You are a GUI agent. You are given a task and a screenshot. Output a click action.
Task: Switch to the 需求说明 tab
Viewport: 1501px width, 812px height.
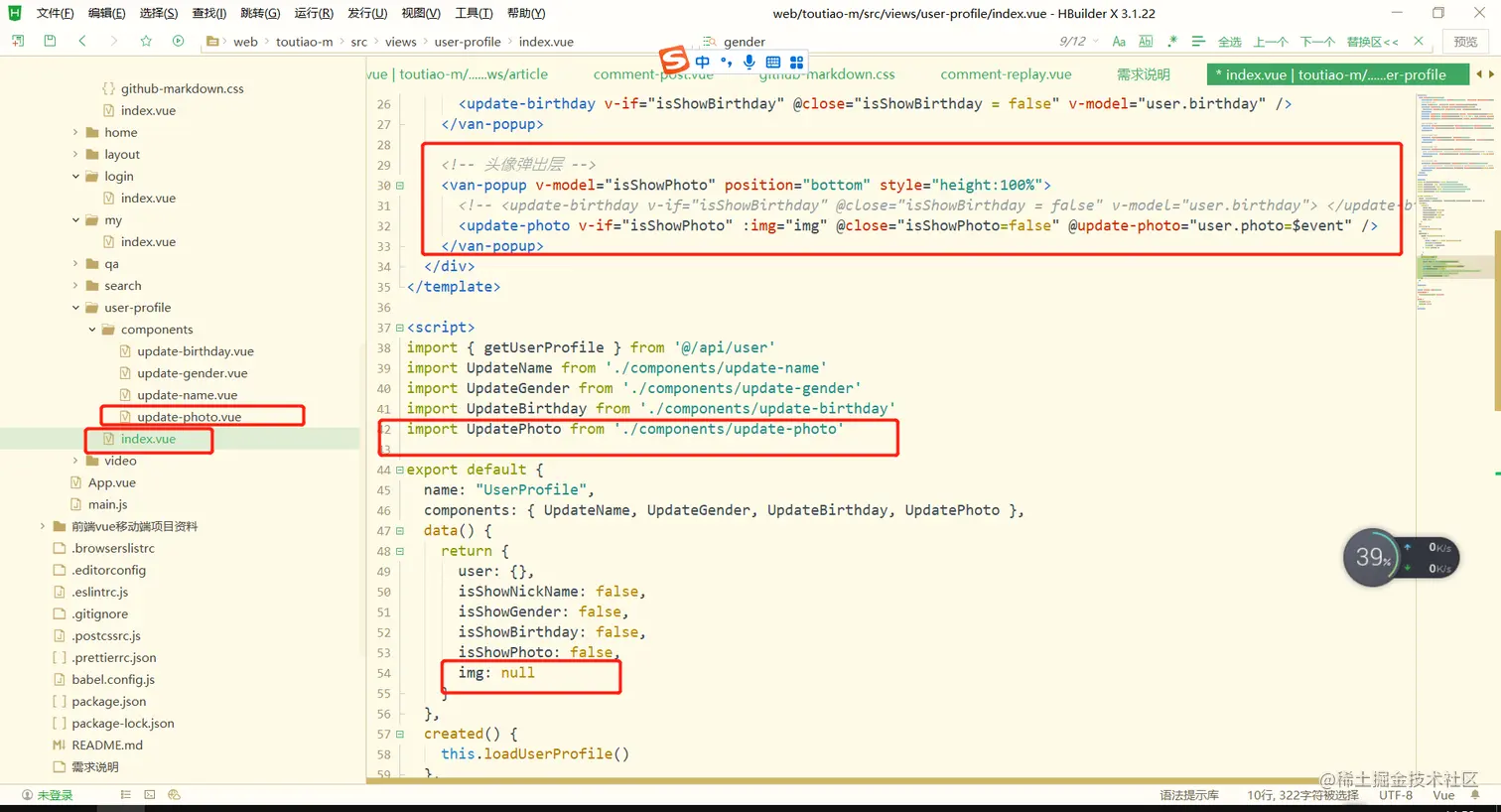click(1144, 74)
